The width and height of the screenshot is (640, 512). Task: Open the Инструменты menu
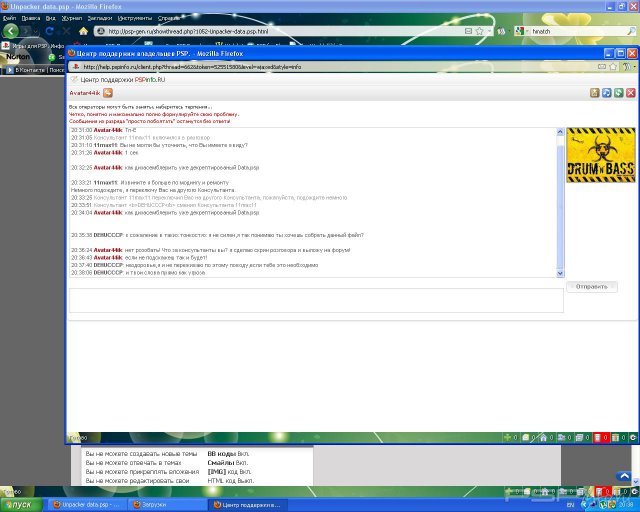pos(135,17)
